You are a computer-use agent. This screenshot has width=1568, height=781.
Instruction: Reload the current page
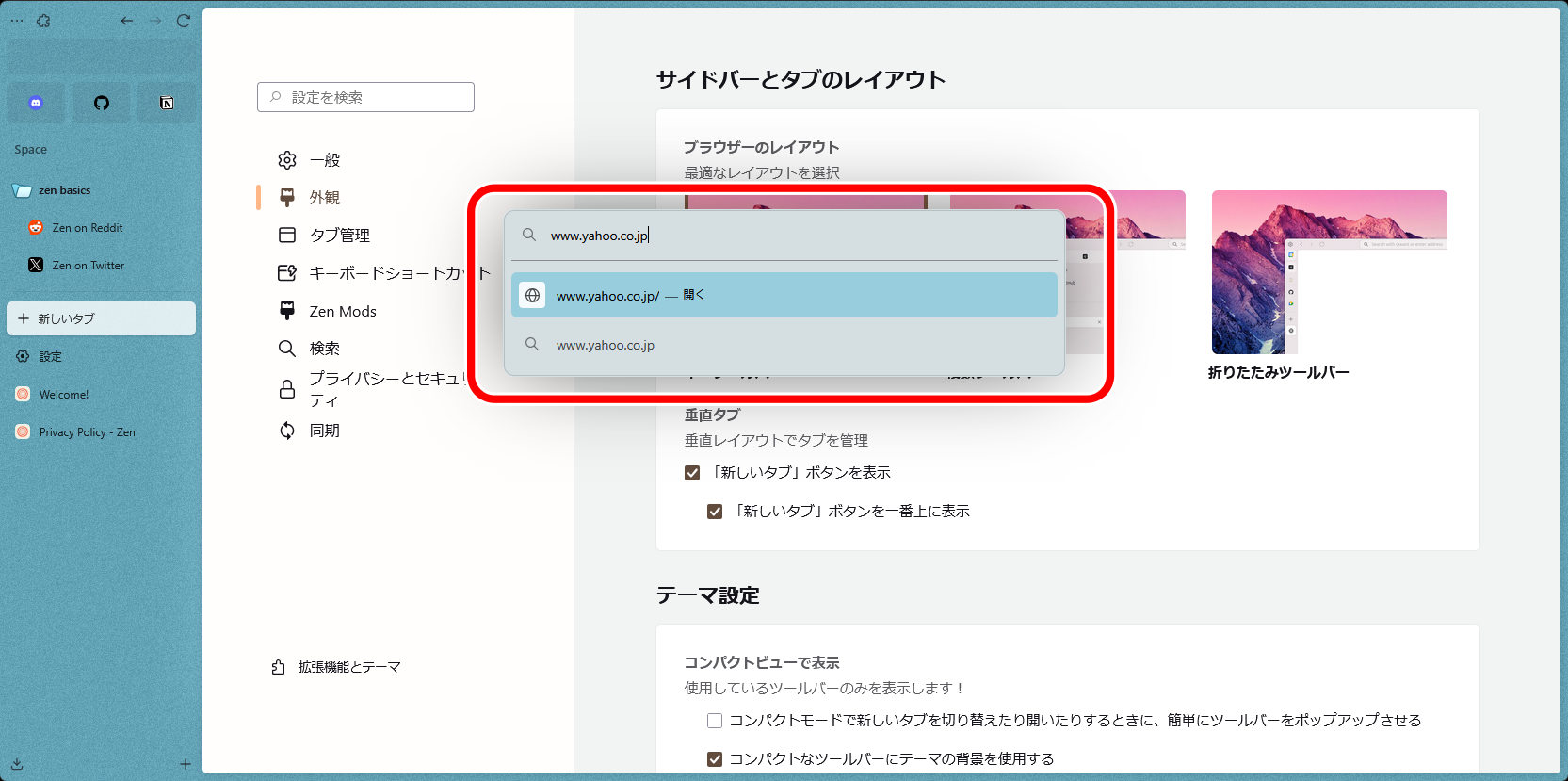(184, 21)
